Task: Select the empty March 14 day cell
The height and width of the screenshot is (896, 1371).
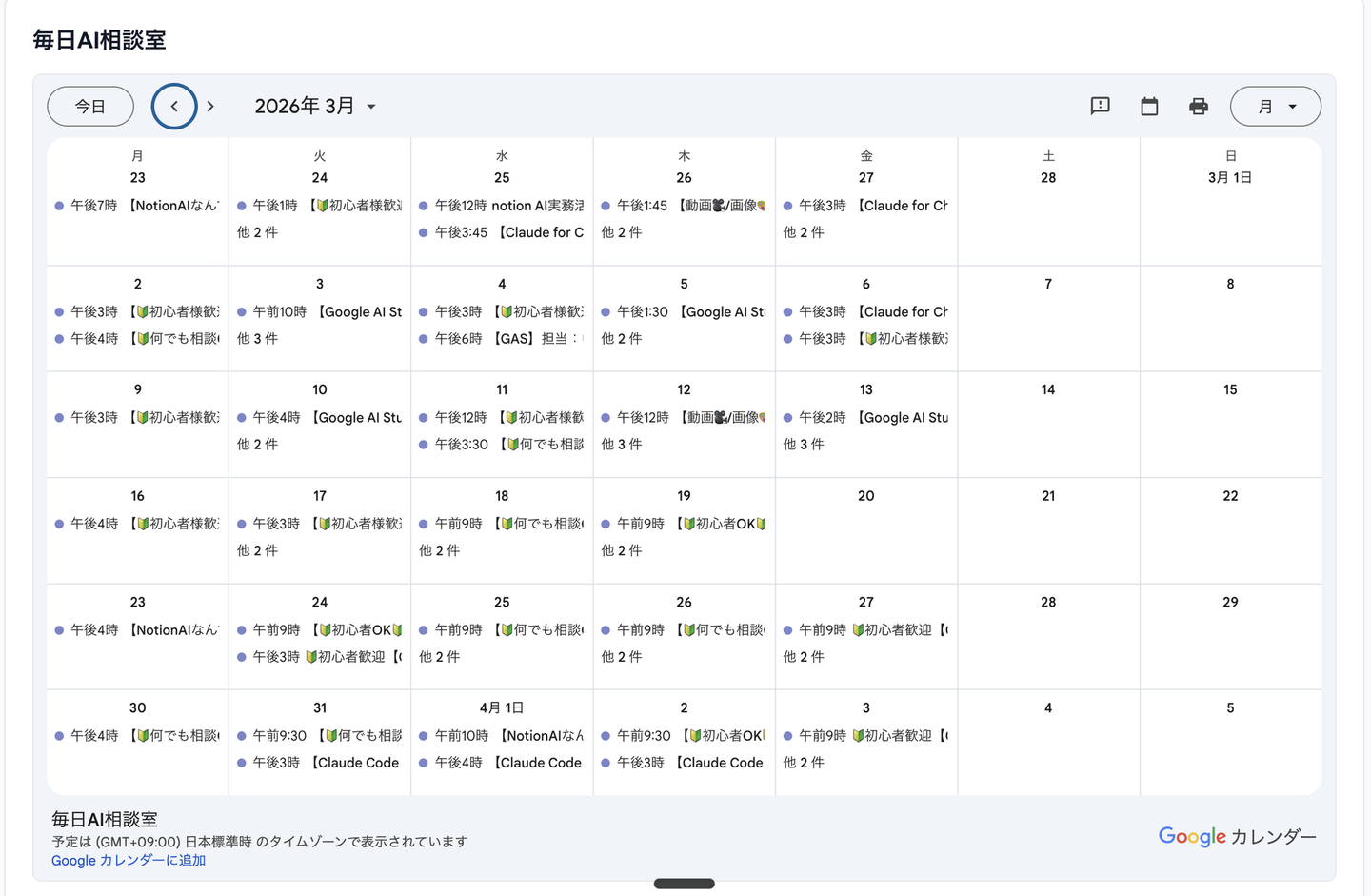Action: pyautogui.click(x=1048, y=425)
